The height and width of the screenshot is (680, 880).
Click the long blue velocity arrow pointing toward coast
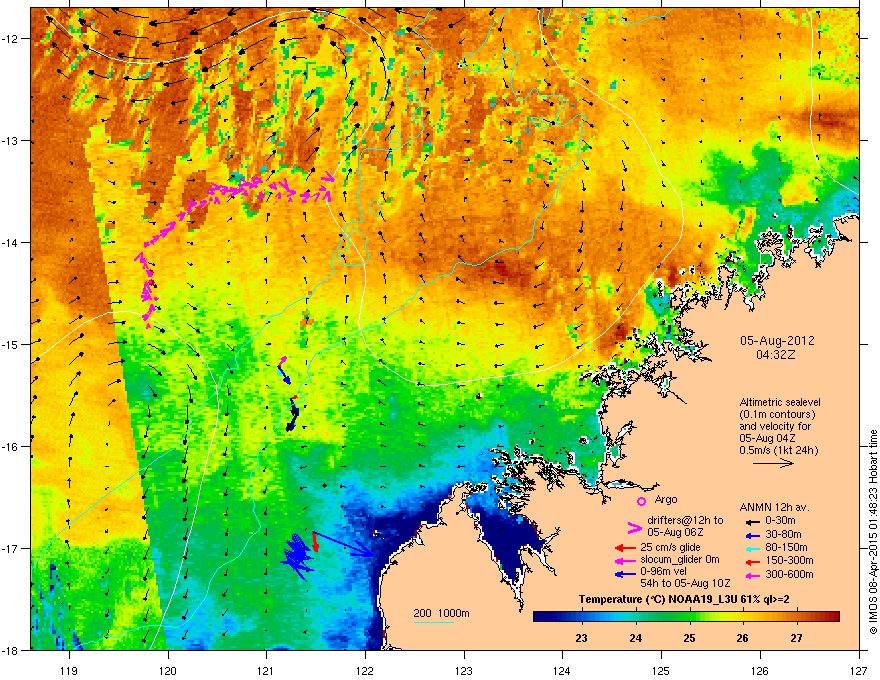(x=343, y=544)
